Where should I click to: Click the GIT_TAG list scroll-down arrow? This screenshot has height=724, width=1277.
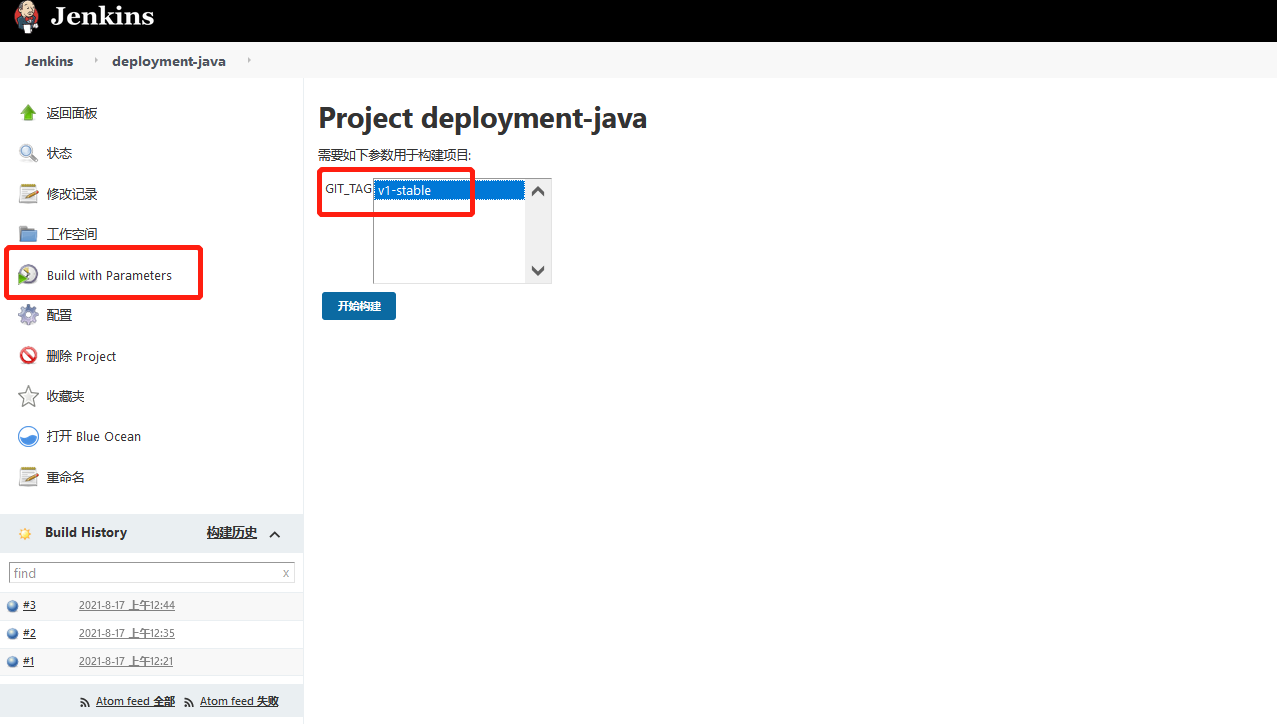[x=538, y=270]
